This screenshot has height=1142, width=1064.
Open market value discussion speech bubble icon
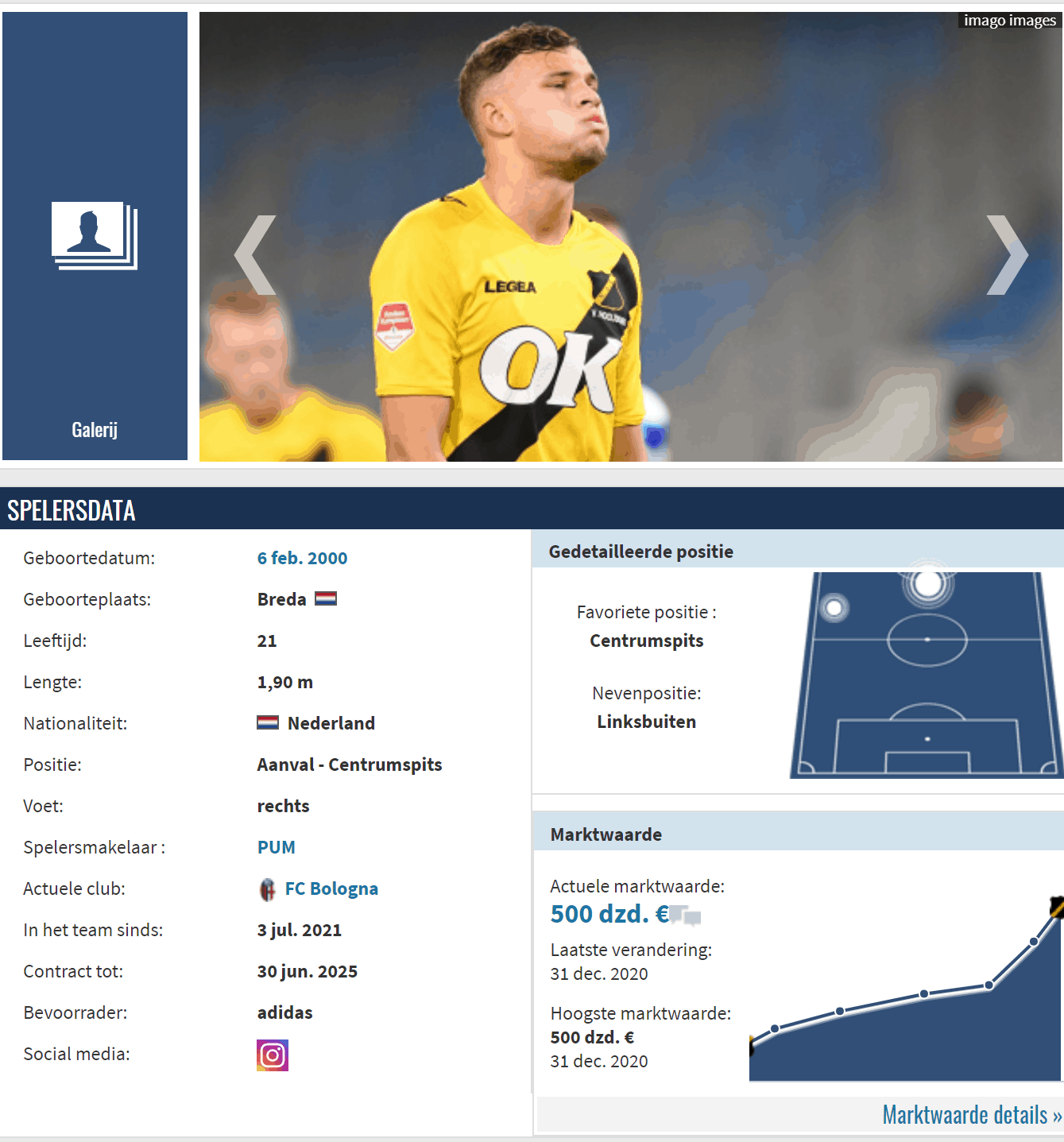(685, 916)
